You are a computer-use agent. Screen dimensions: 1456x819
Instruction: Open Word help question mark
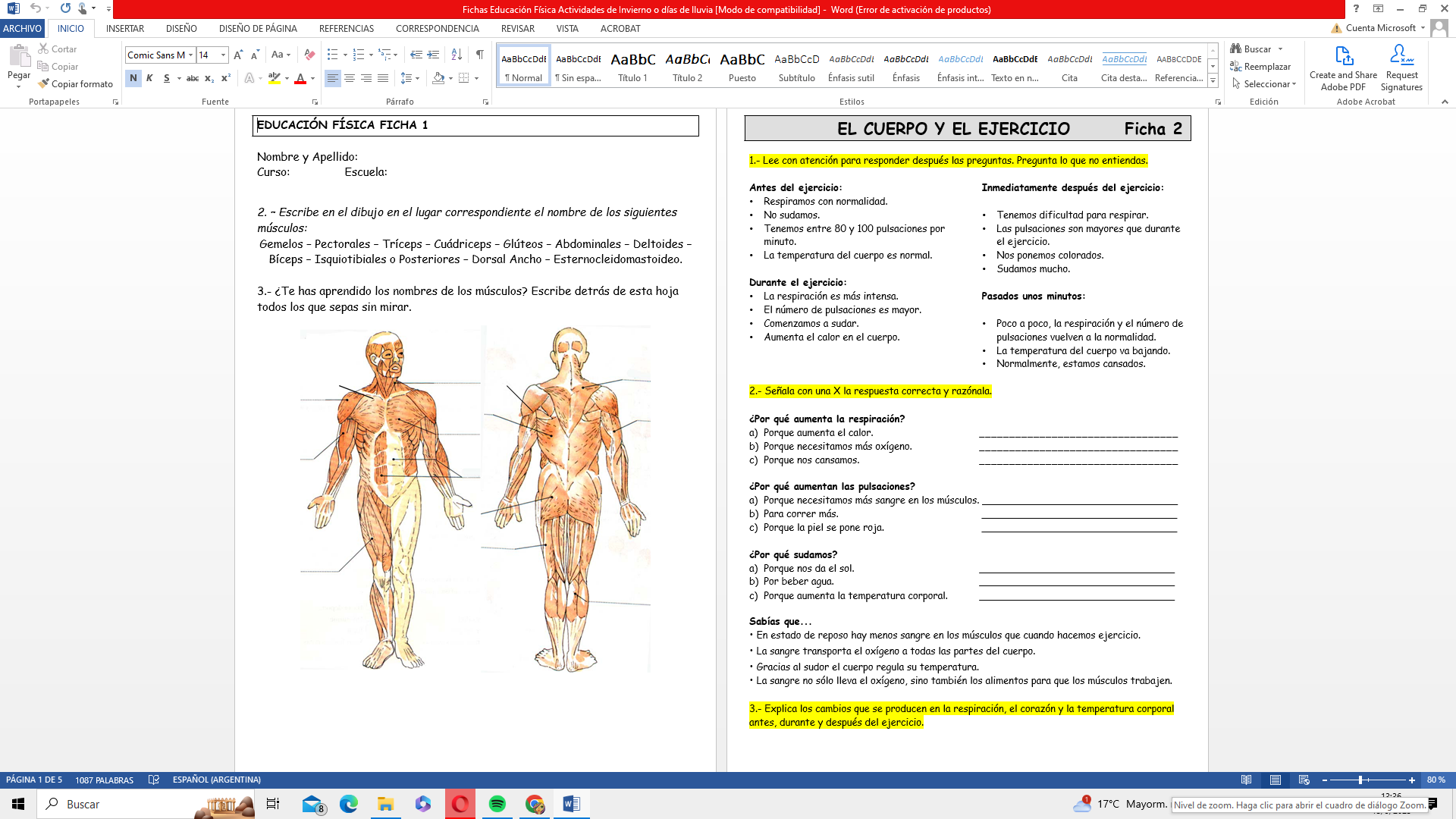(x=1356, y=9)
